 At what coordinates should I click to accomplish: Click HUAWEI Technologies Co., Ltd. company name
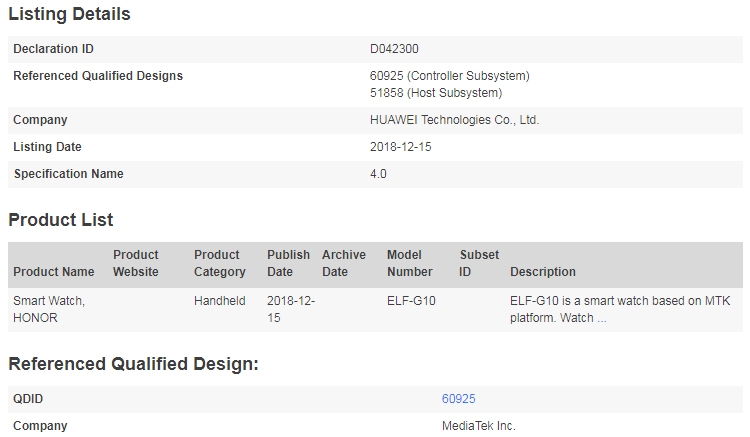tap(454, 120)
